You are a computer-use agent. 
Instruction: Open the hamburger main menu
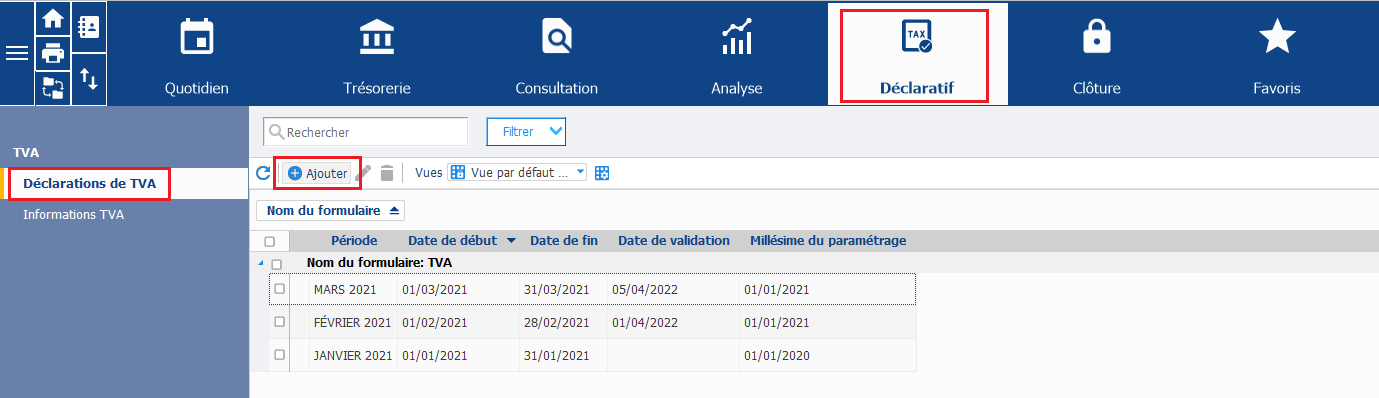17,53
